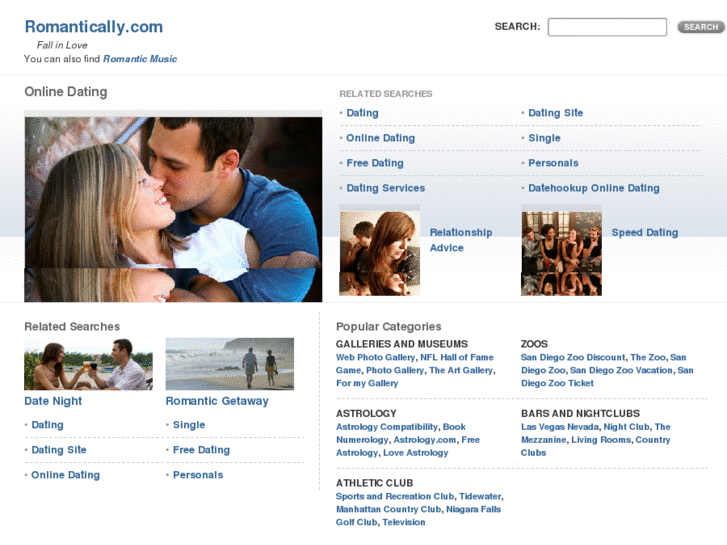Visit Niagara Falls Golf Club link
Viewport: 727px width, 545px height.
(419, 516)
